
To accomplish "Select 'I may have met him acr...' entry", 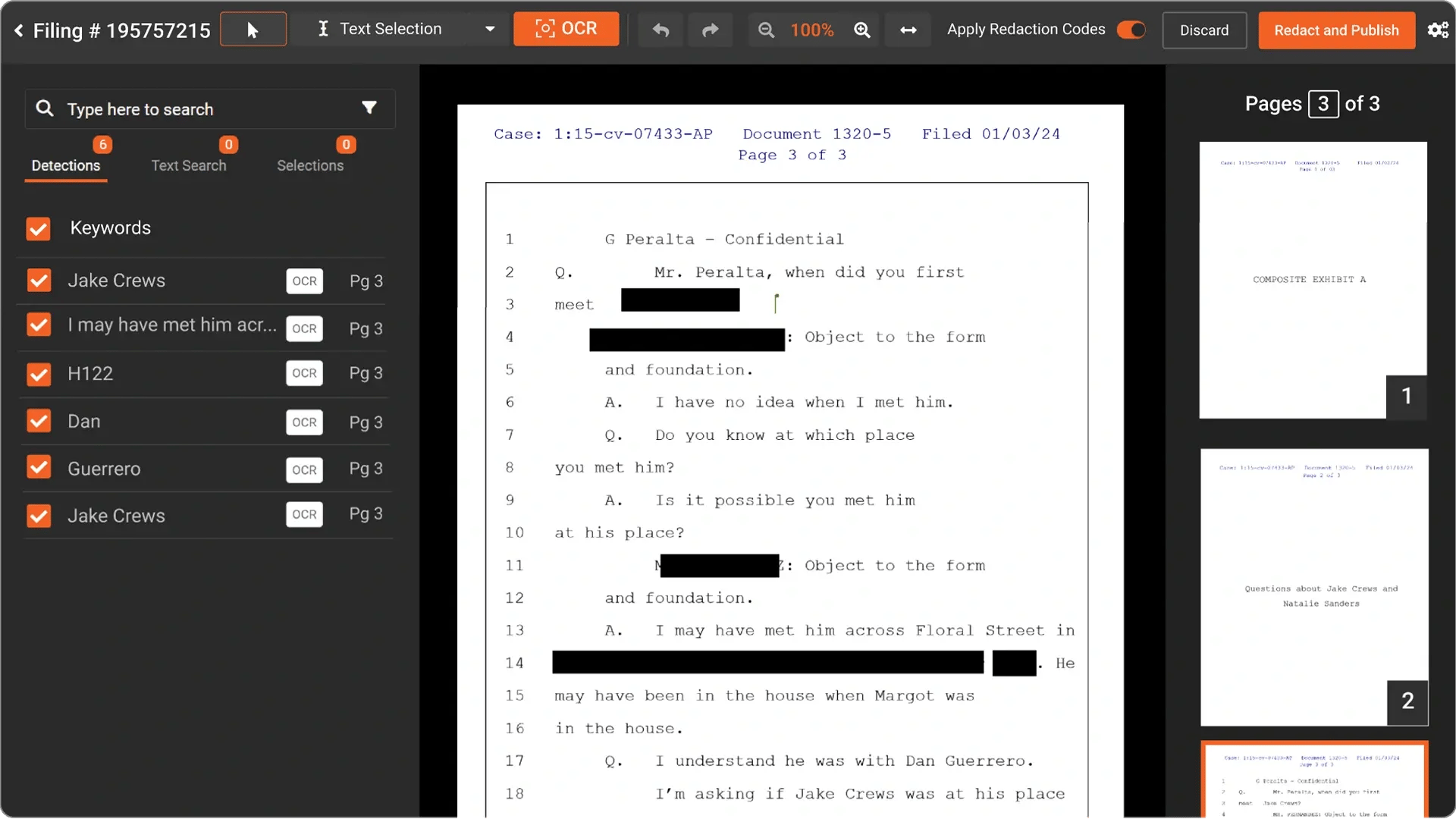I will pyautogui.click(x=172, y=325).
